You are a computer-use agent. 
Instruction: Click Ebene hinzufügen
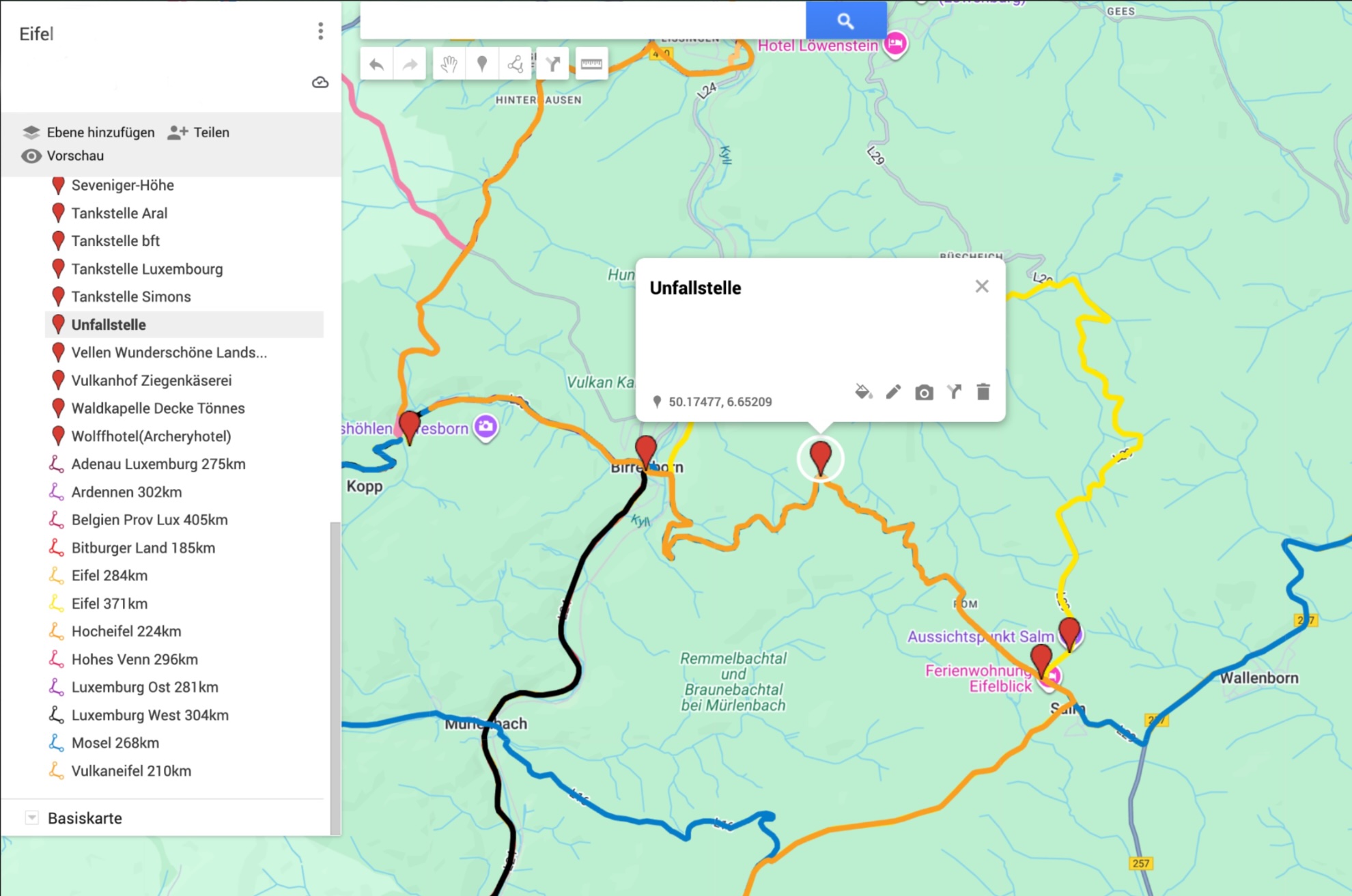pyautogui.click(x=100, y=132)
